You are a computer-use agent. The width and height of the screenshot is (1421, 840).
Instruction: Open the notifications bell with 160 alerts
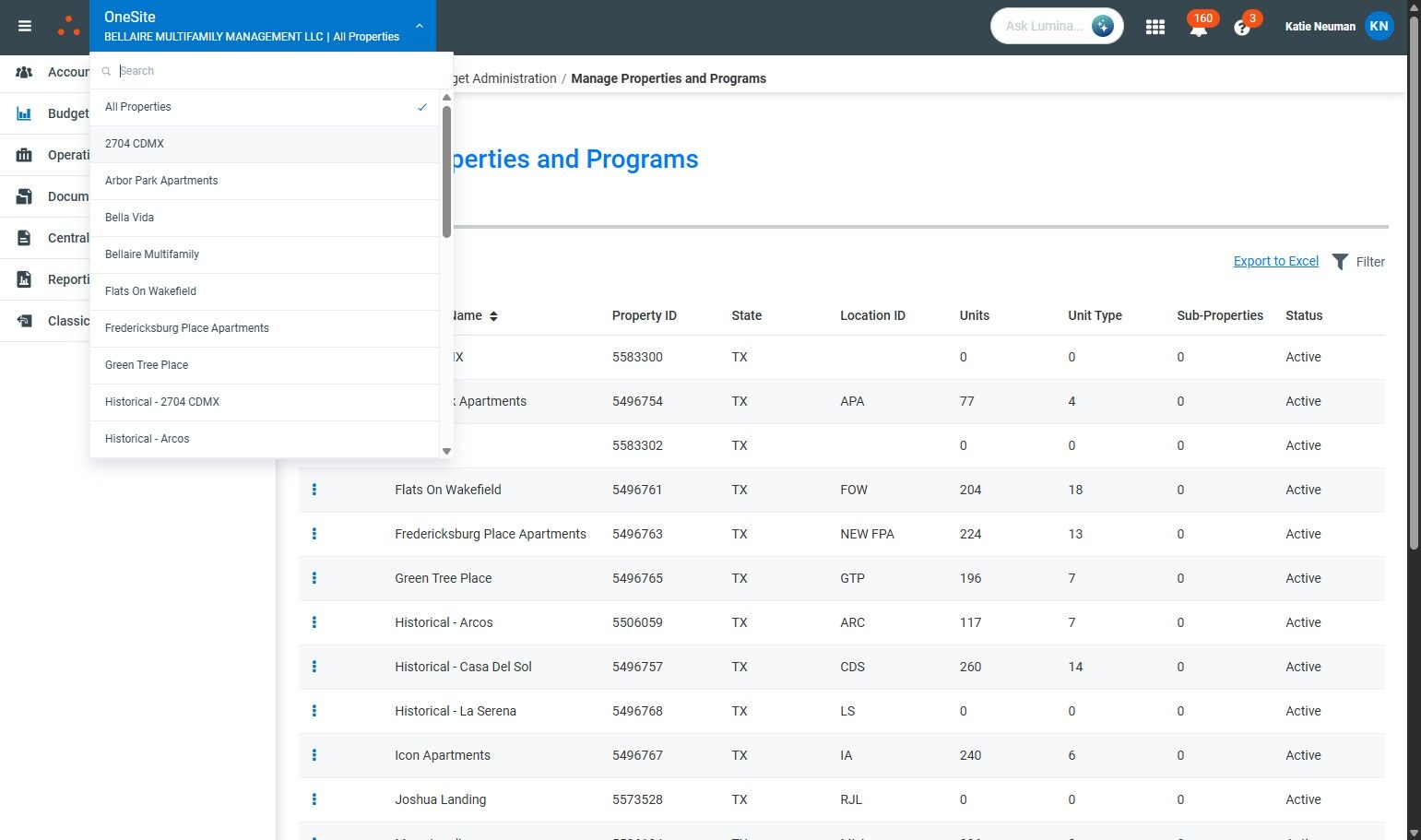coord(1198,28)
